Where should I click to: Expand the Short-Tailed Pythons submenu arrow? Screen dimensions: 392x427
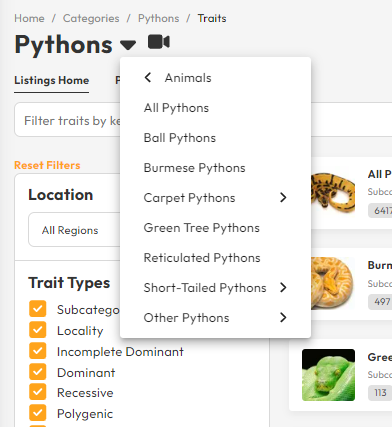(283, 287)
